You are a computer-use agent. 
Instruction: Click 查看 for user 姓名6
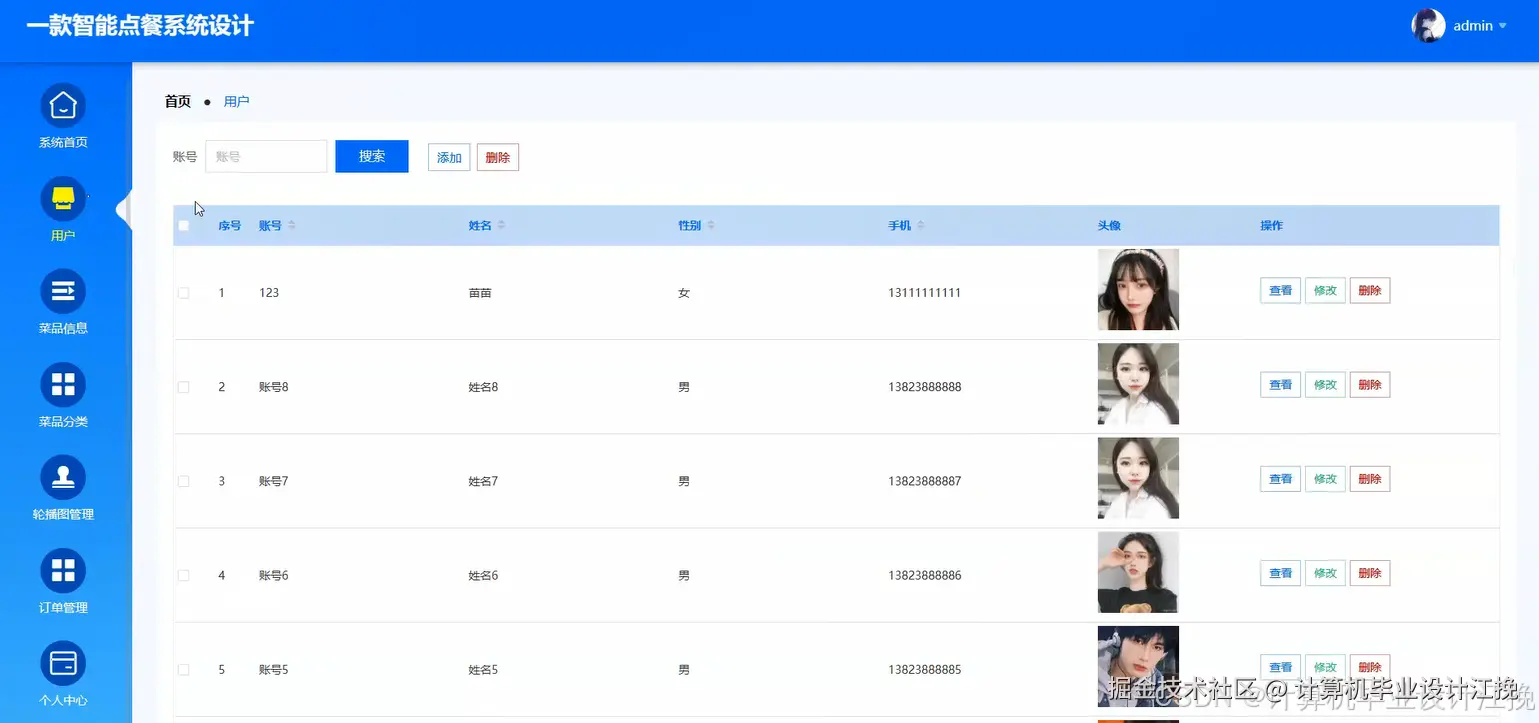[x=1280, y=573]
